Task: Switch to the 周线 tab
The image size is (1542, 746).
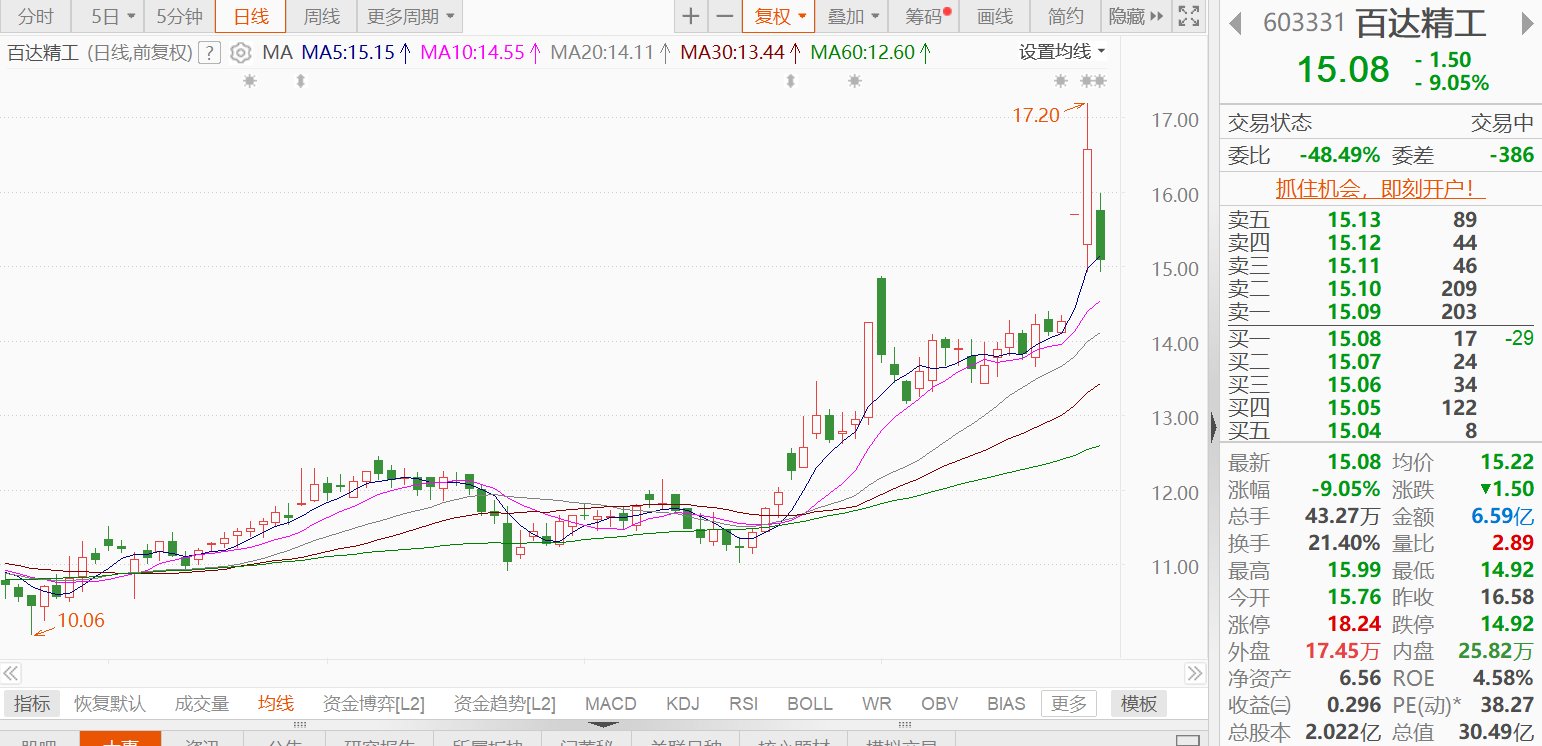Action: coord(321,16)
